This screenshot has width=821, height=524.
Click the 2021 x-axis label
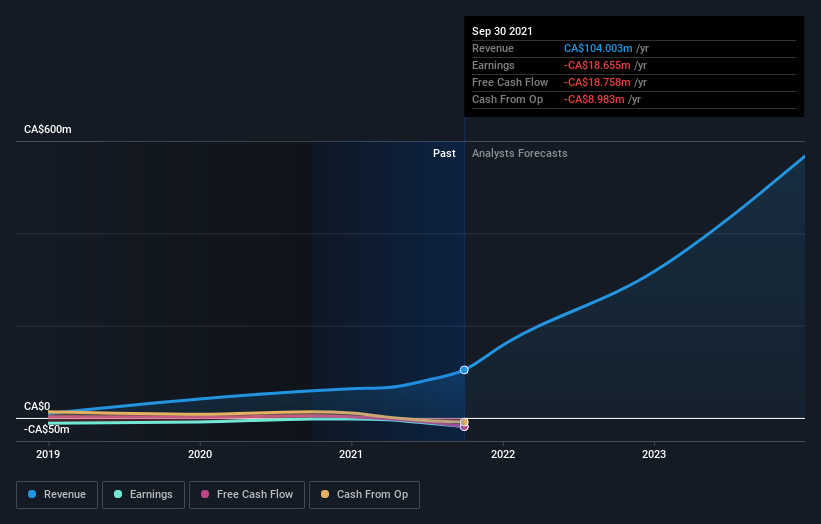pyautogui.click(x=351, y=454)
